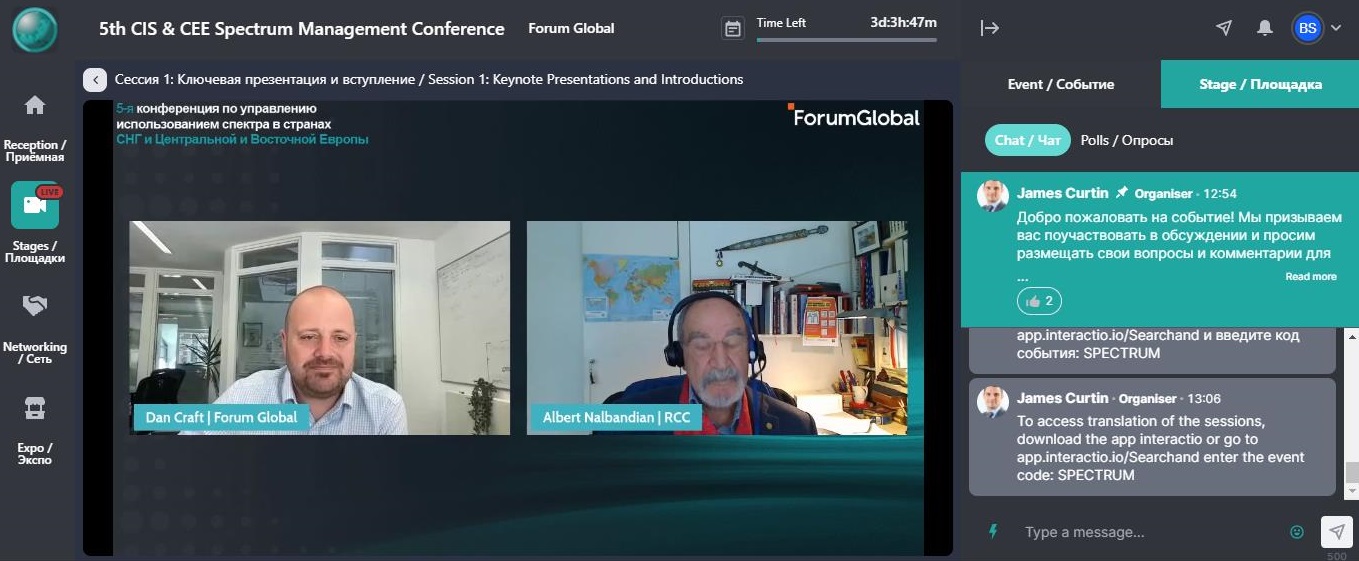Open Networking / Сеть handshake icon
1359x561 pixels.
click(x=35, y=305)
